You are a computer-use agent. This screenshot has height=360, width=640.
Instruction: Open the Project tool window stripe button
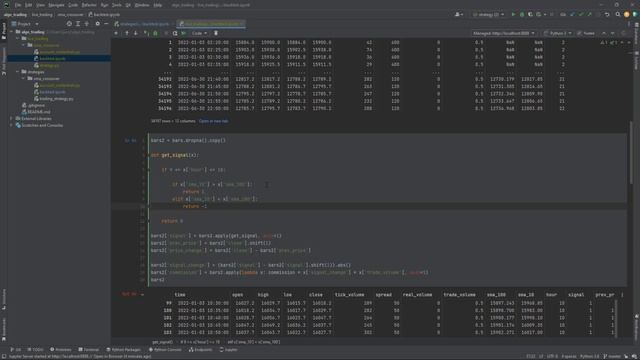coord(4,31)
